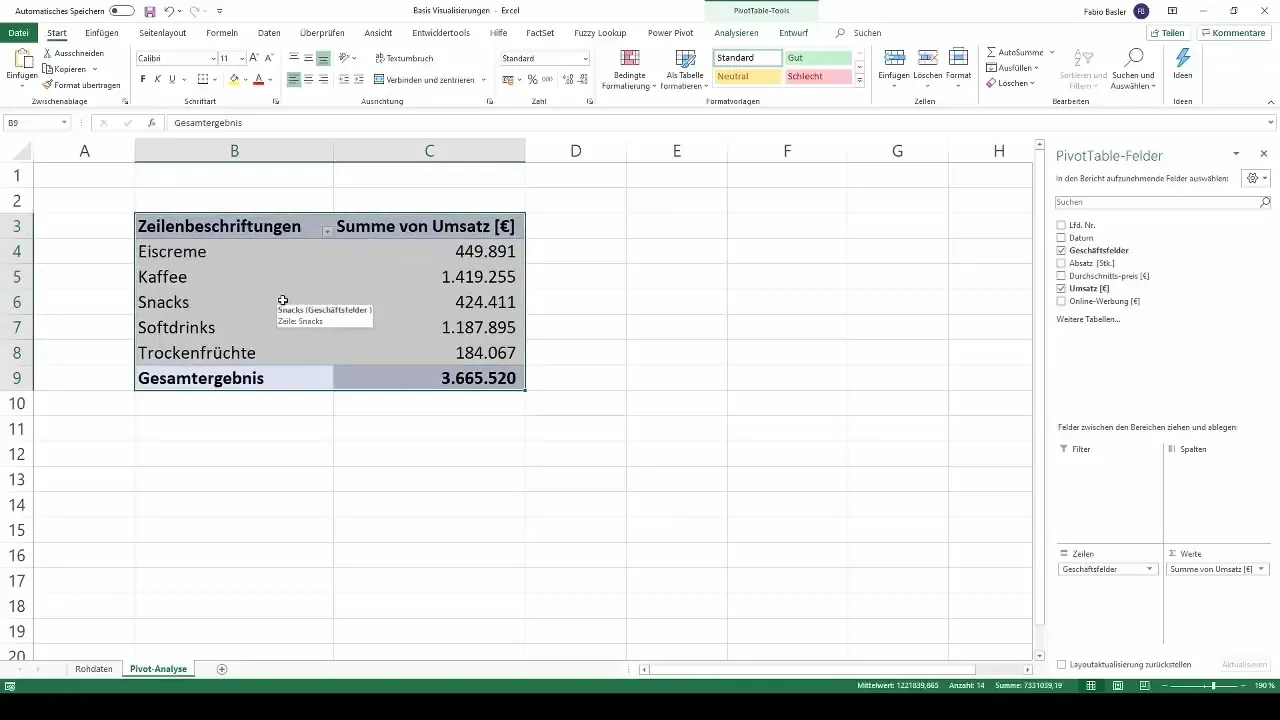Check the Durchschnitts-preis [€] field
The height and width of the screenshot is (720, 1280).
coord(1062,276)
